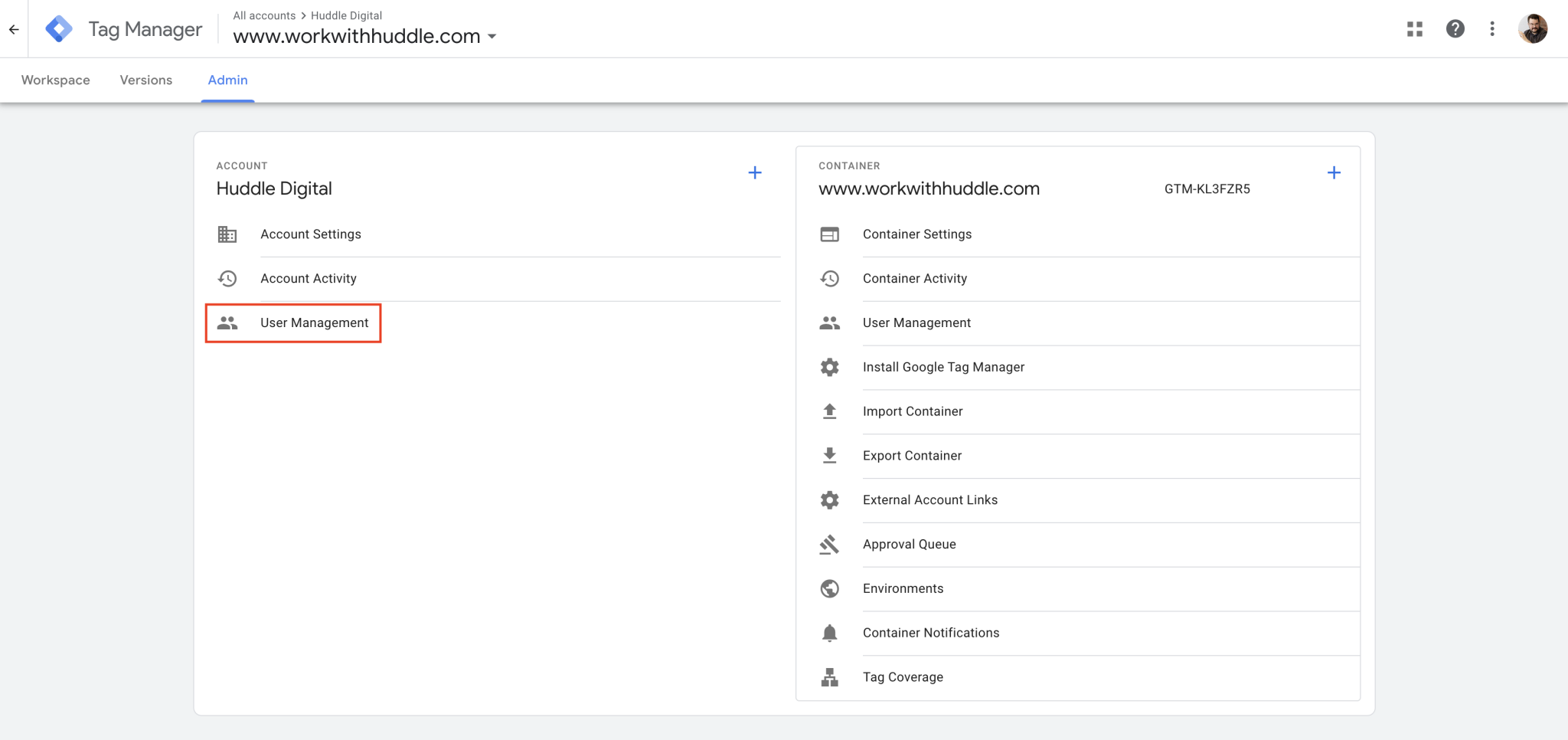Open Account Settings
The image size is (1568, 740).
pyautogui.click(x=311, y=234)
